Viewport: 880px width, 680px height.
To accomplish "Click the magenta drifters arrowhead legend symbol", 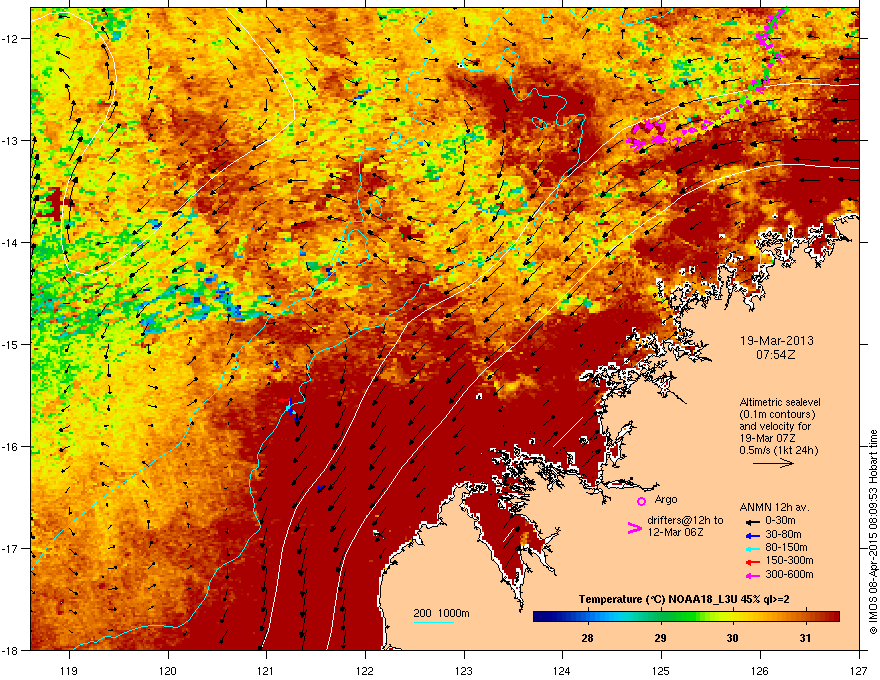I will pos(634,528).
